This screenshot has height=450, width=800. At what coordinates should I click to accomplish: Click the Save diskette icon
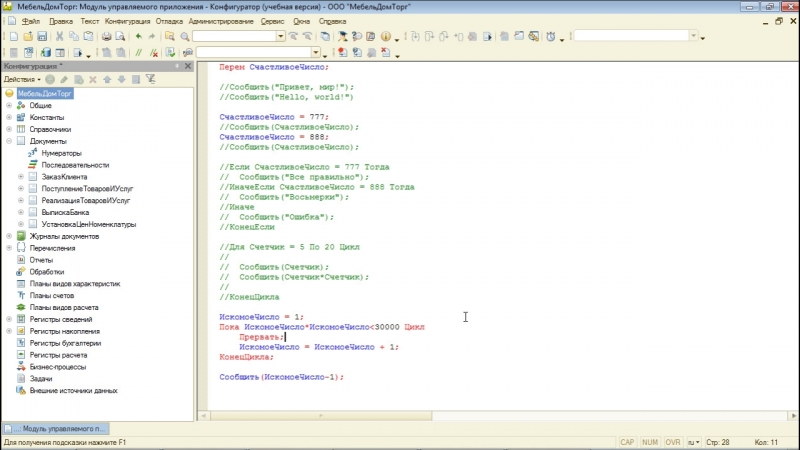click(x=42, y=36)
